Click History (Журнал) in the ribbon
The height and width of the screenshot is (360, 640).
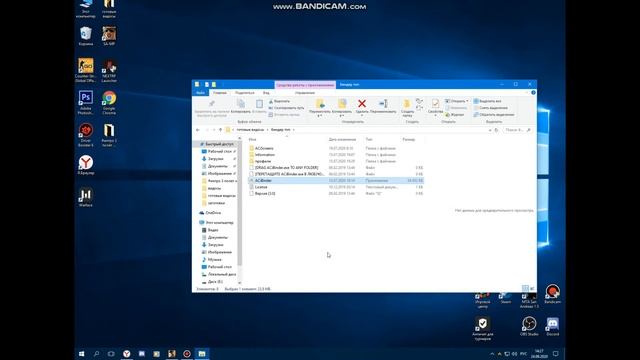pos(455,115)
